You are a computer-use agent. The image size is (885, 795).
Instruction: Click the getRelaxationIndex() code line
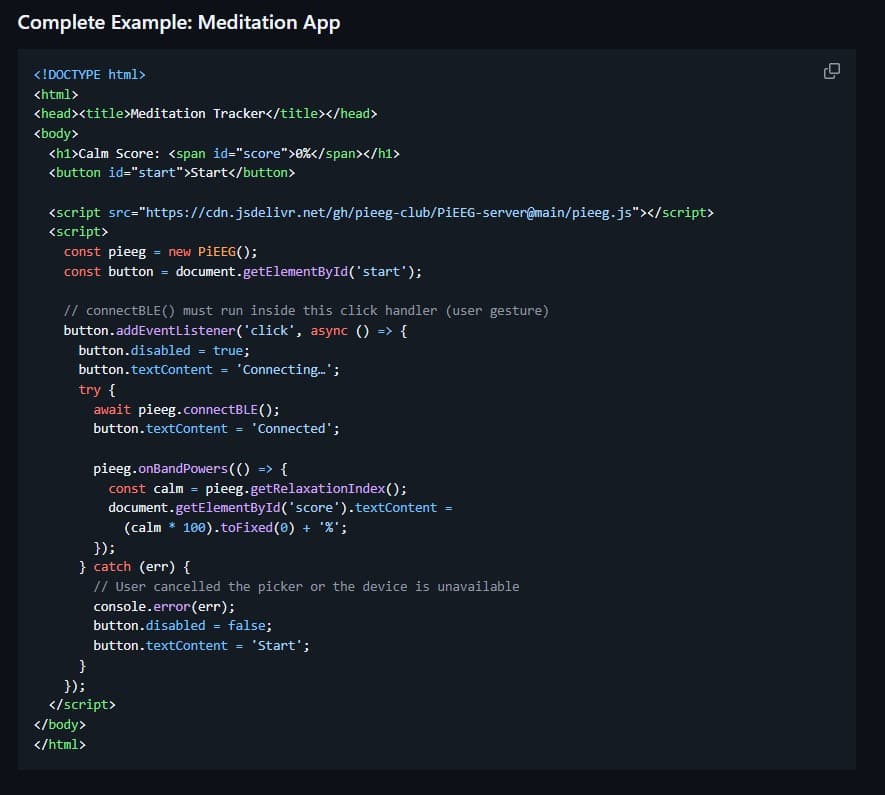click(257, 489)
